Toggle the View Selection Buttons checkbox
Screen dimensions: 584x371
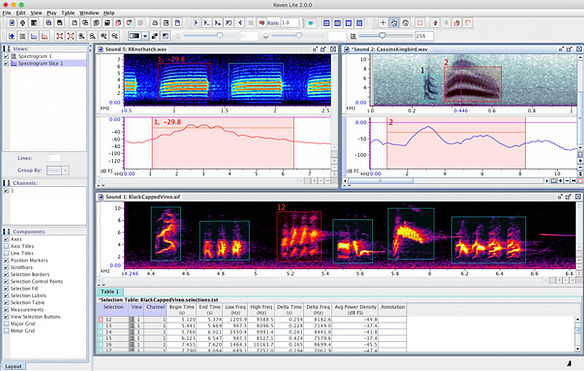pos(6,317)
